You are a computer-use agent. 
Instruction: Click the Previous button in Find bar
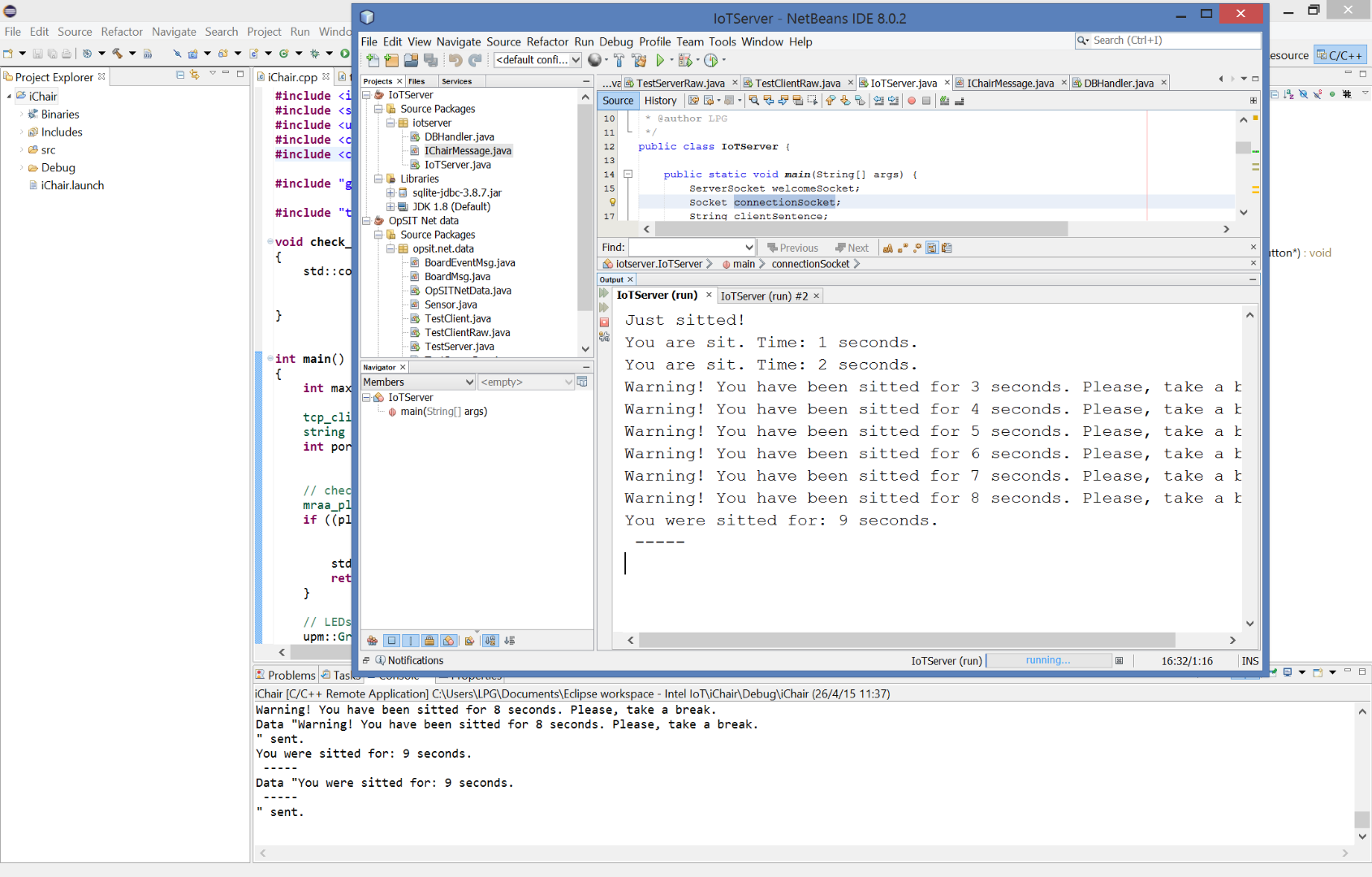point(792,248)
